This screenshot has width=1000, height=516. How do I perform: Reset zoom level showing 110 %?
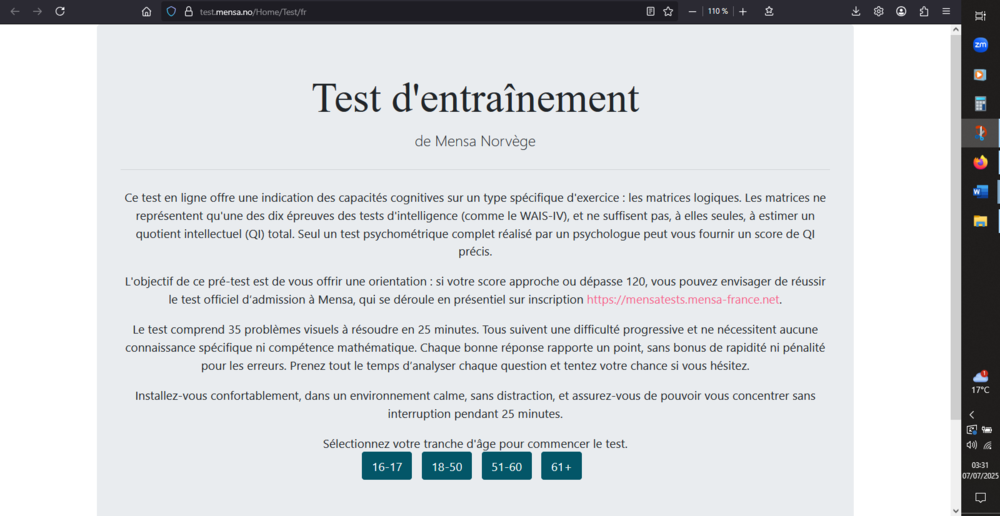click(717, 11)
